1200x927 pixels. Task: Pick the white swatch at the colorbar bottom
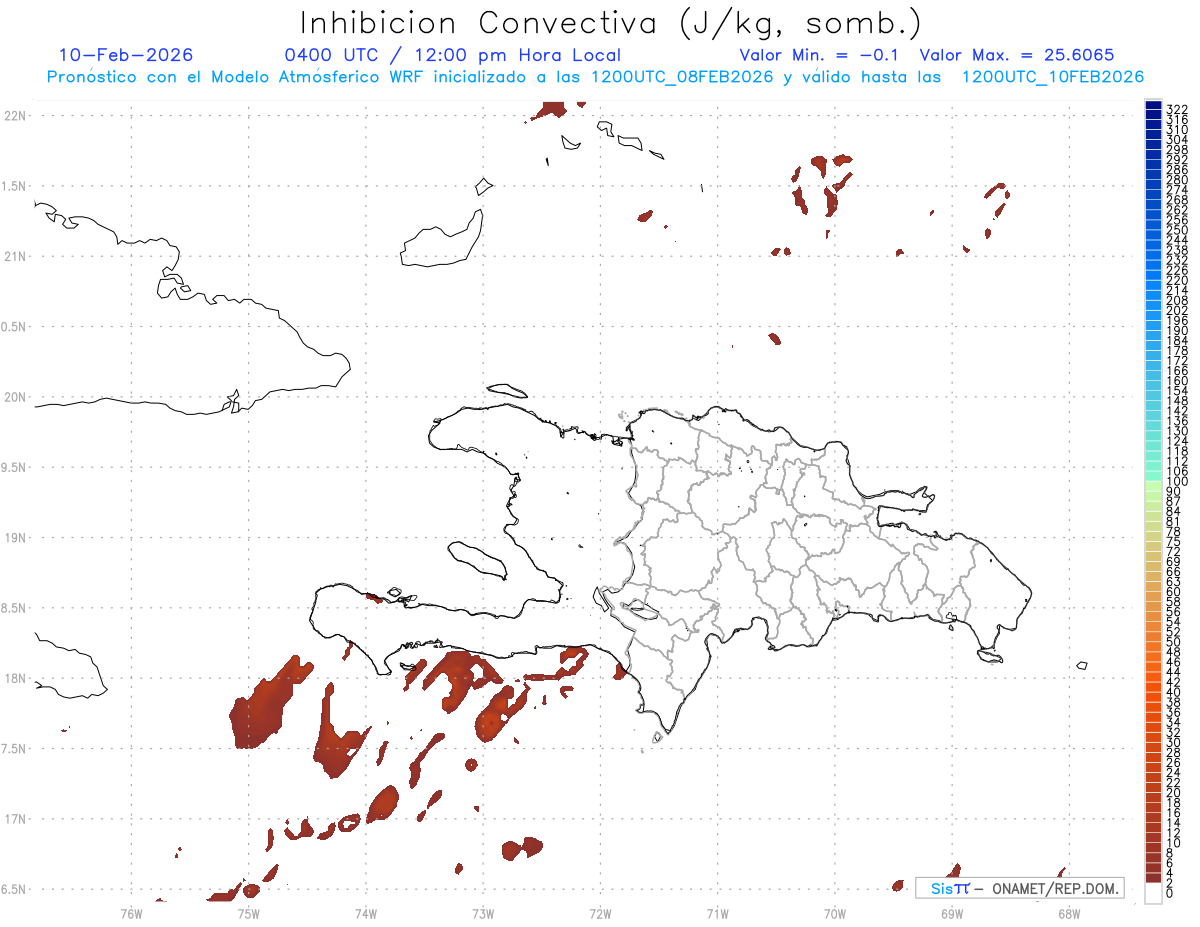pos(1153,894)
